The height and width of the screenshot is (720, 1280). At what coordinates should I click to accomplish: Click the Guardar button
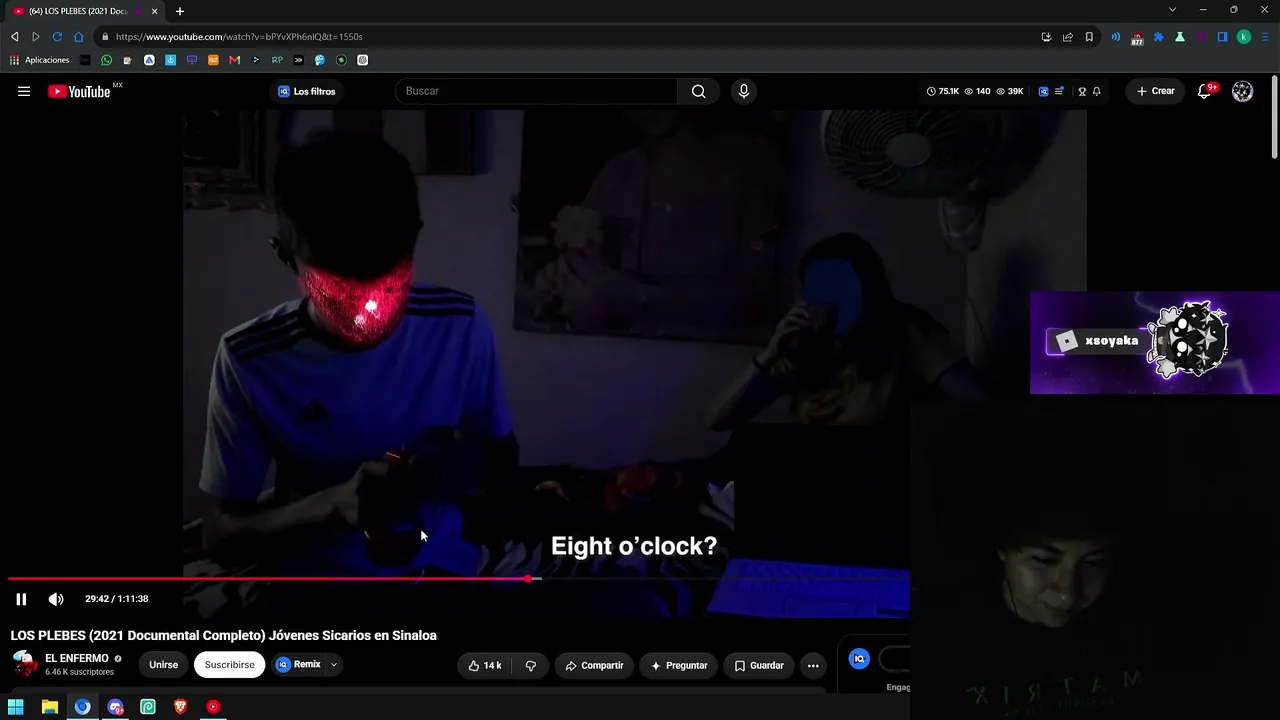click(x=759, y=665)
